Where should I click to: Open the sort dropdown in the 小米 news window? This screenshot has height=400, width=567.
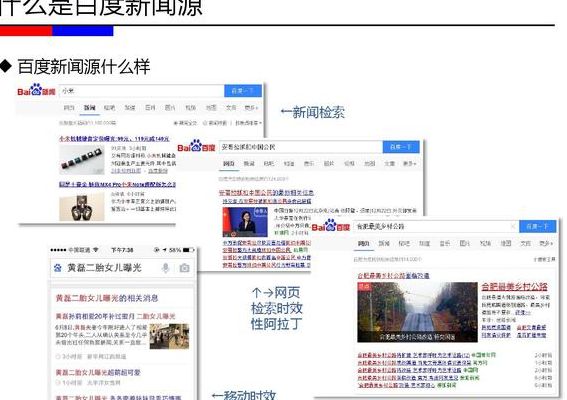click(x=248, y=123)
